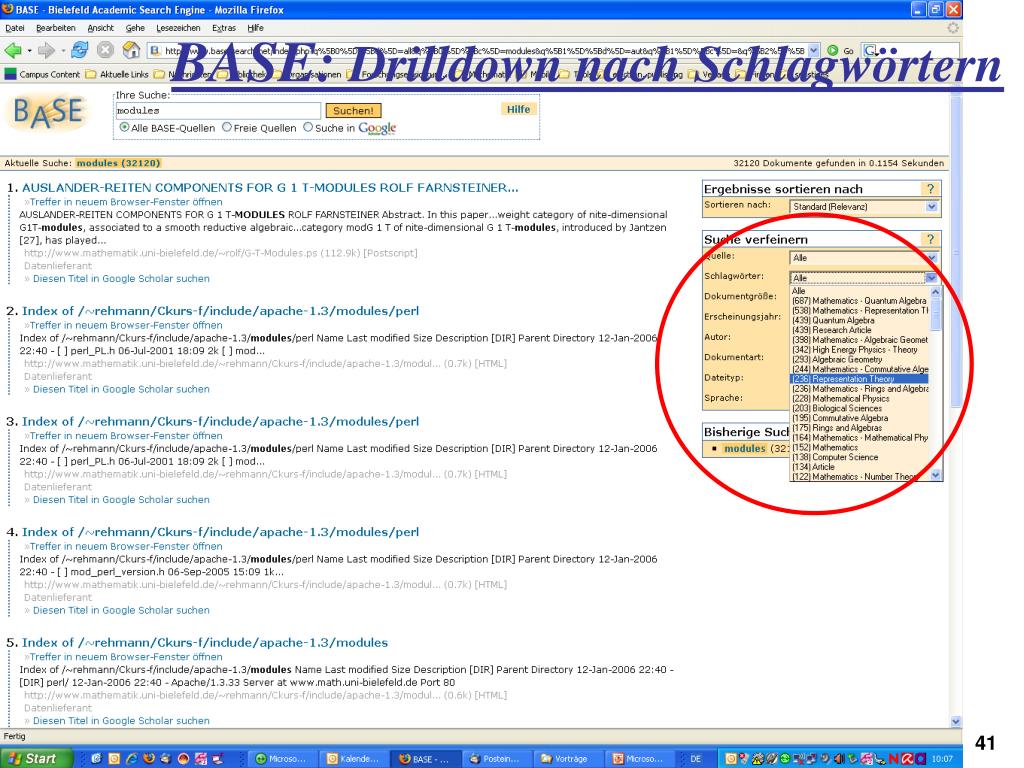Click the red N icon in the system tray
1024x768 pixels.
point(893,758)
